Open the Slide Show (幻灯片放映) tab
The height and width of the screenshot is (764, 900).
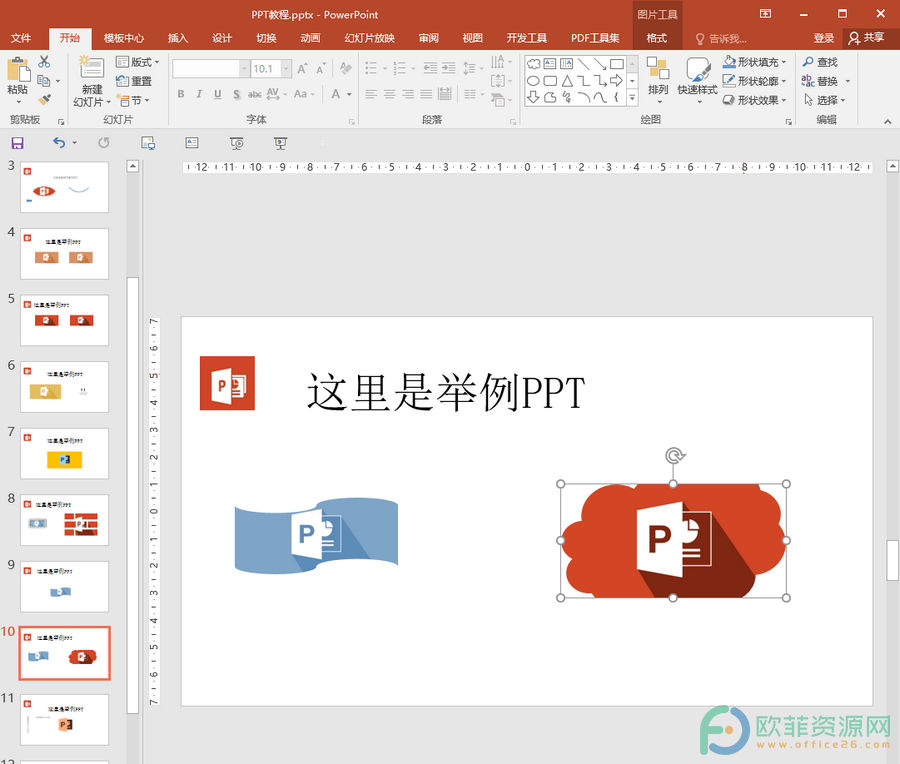369,38
